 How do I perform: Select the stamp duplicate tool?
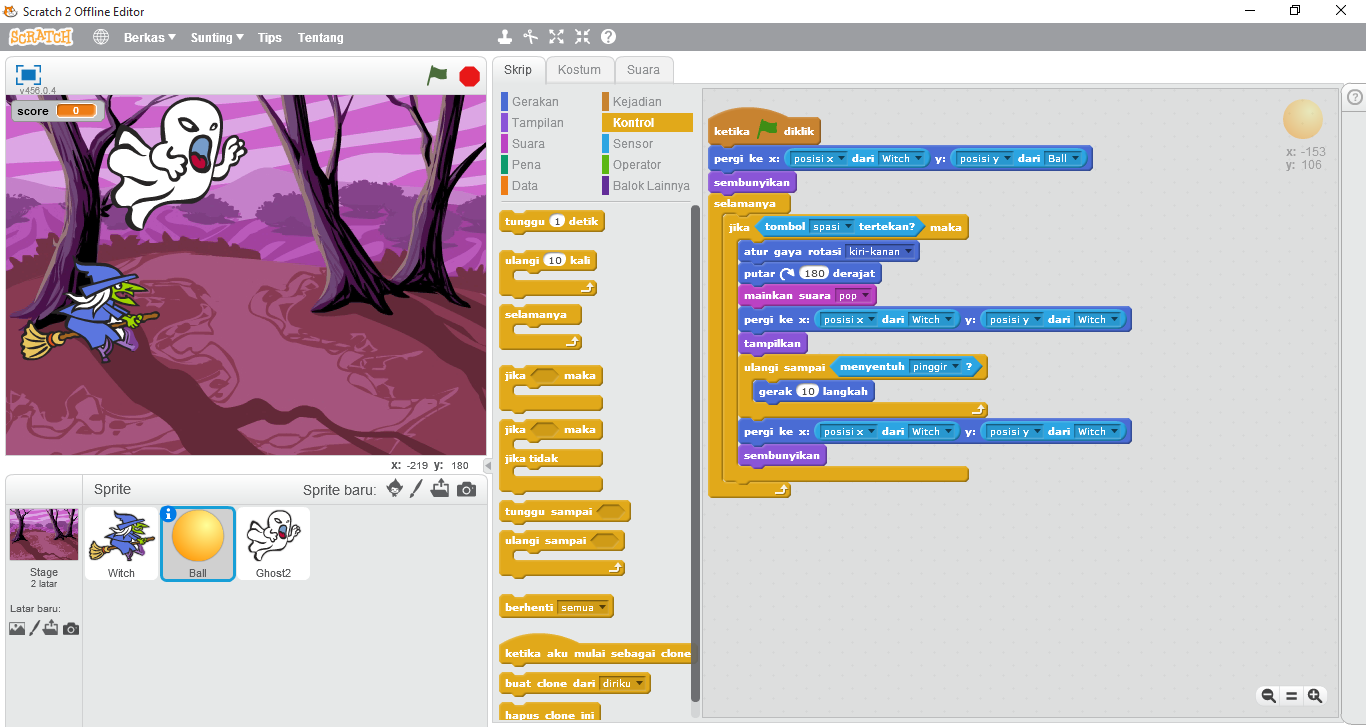coord(505,36)
